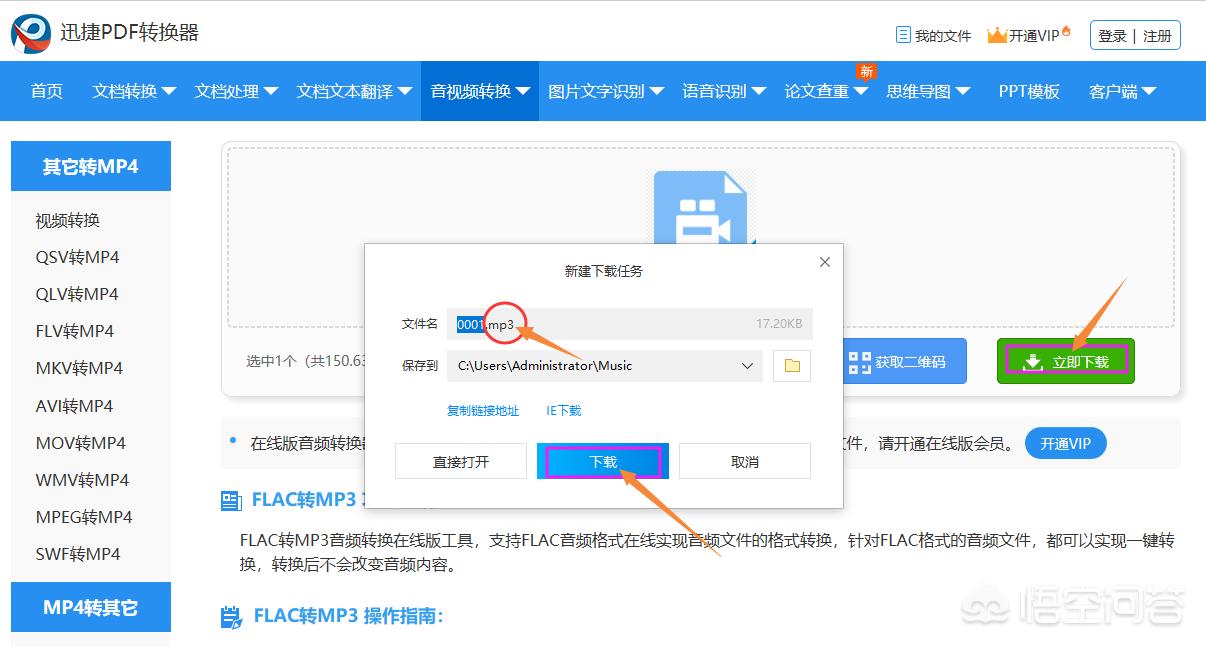The height and width of the screenshot is (647, 1206).
Task: Click the 注册 link
Action: pyautogui.click(x=1157, y=36)
